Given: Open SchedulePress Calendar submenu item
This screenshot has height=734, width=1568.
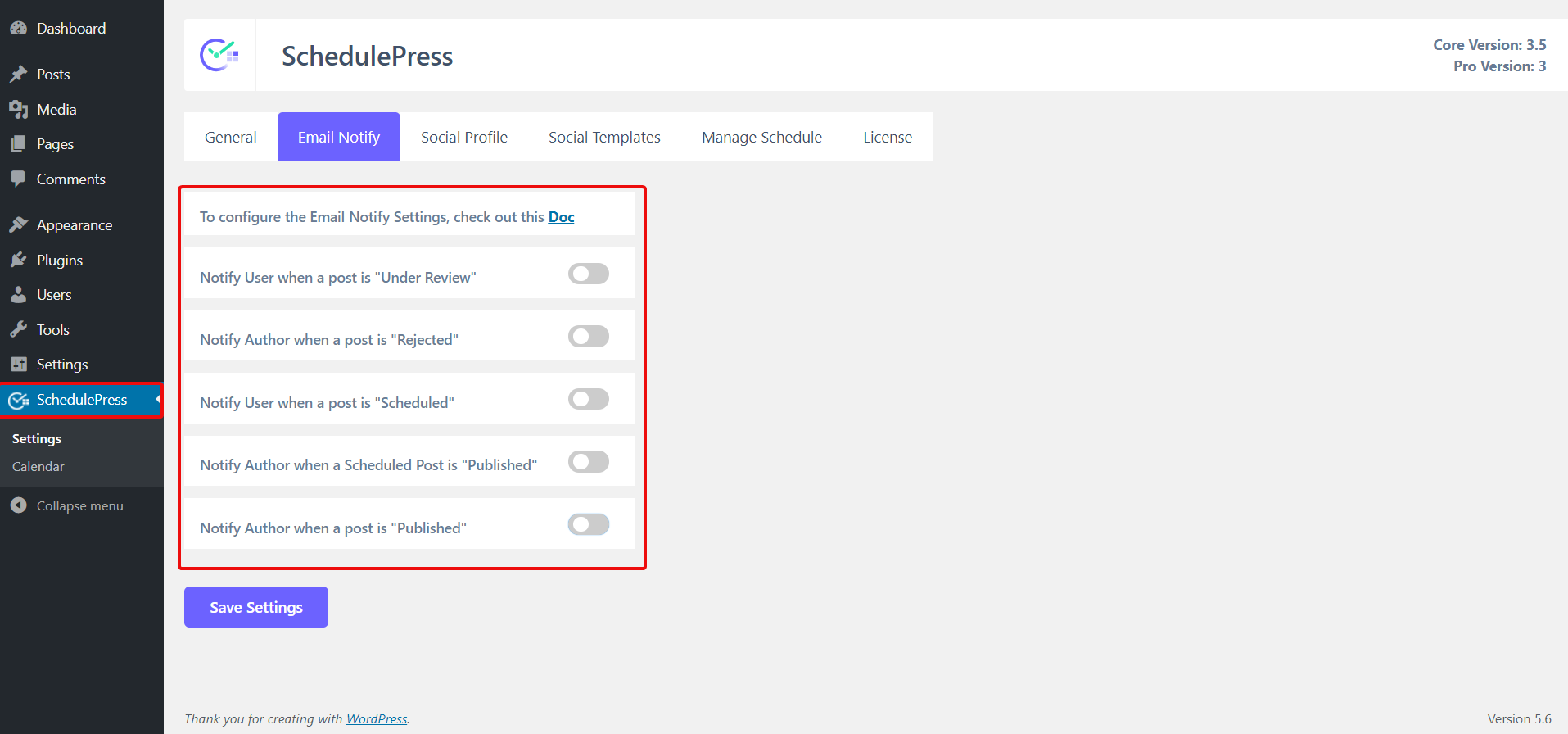Looking at the screenshot, I should point(38,467).
